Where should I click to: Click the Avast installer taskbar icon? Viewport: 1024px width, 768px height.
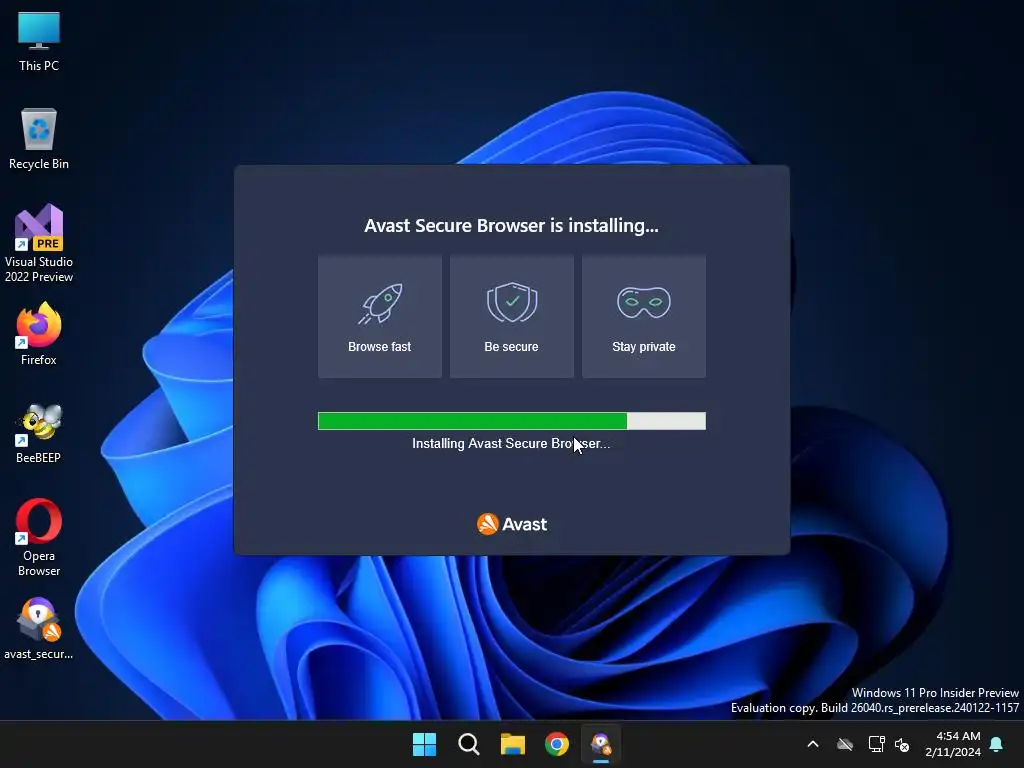tap(601, 744)
